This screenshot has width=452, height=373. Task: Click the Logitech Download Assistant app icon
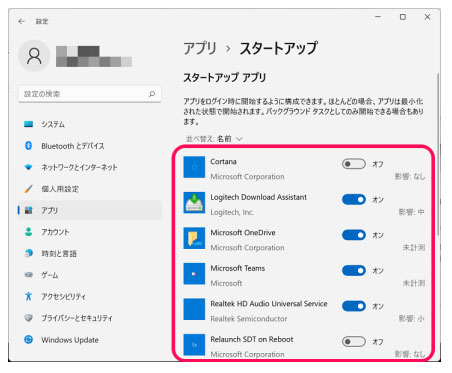194,203
